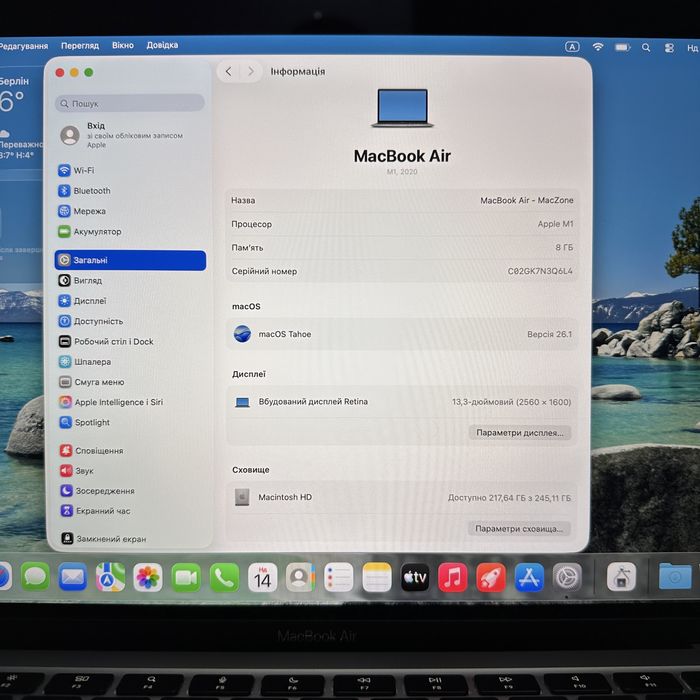The image size is (700, 700).
Task: Click input source A icon in menu bar
Action: click(x=572, y=47)
